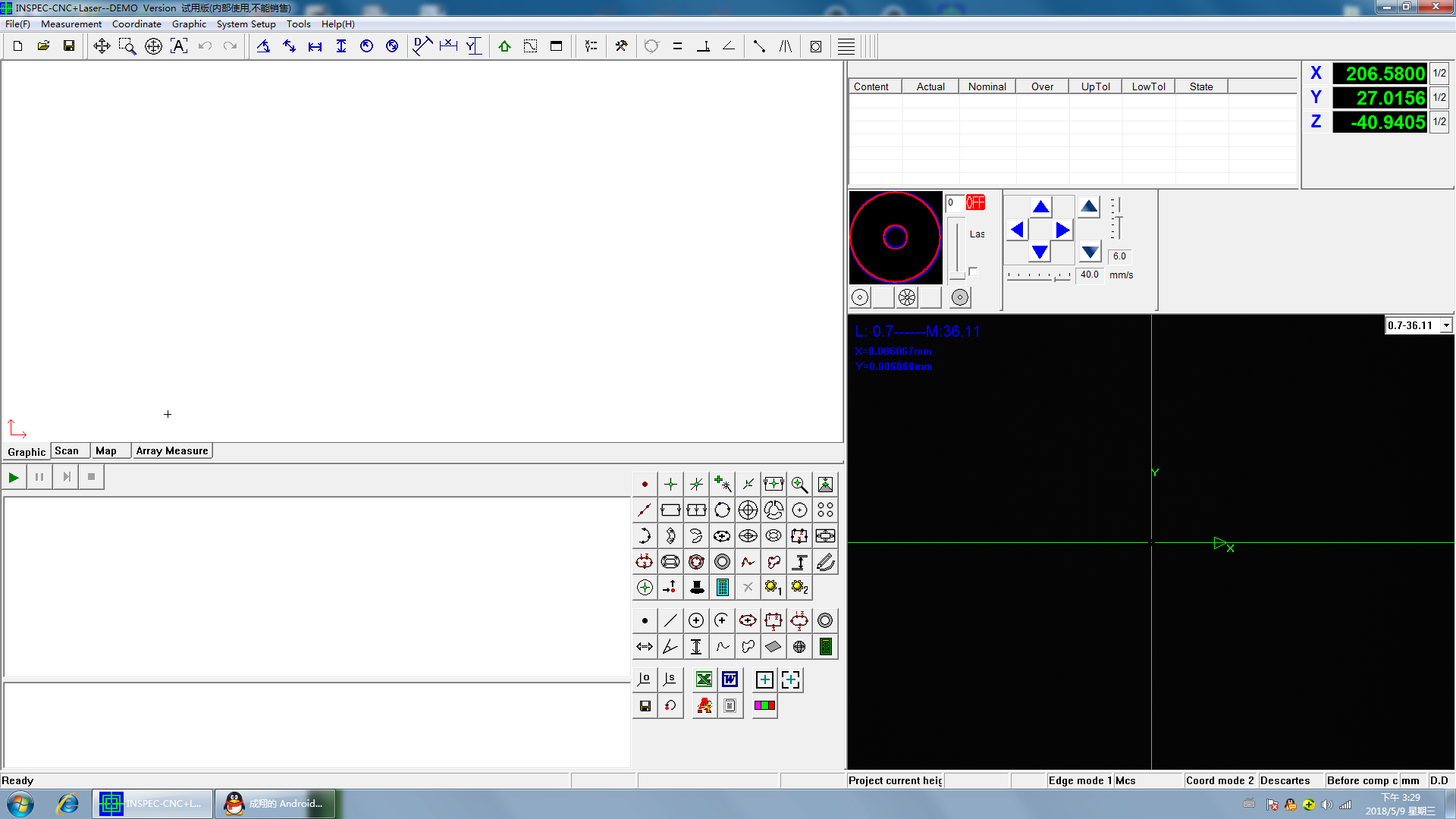The image size is (1456, 819).
Task: Click the cyan calculator icon
Action: pyautogui.click(x=722, y=587)
